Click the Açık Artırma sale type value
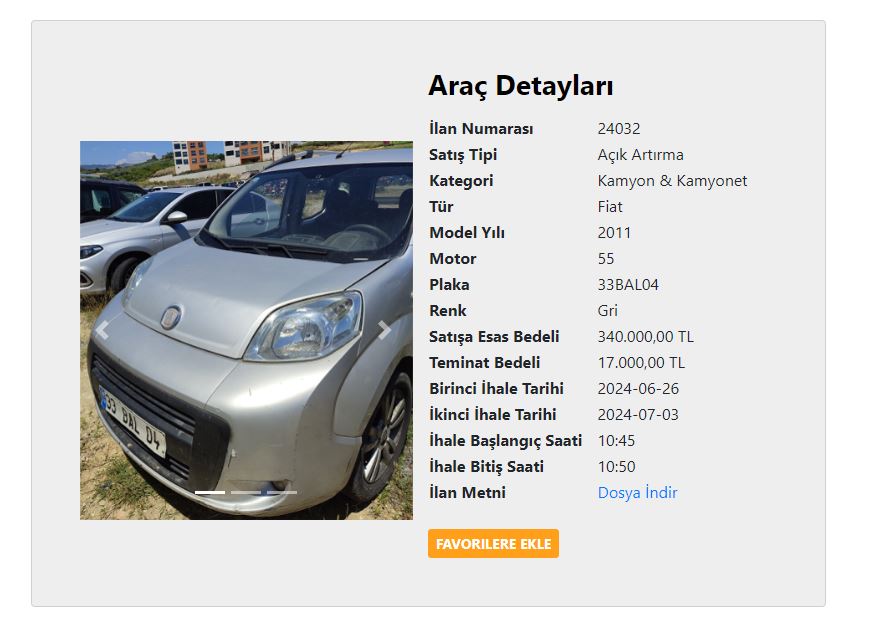 (640, 155)
